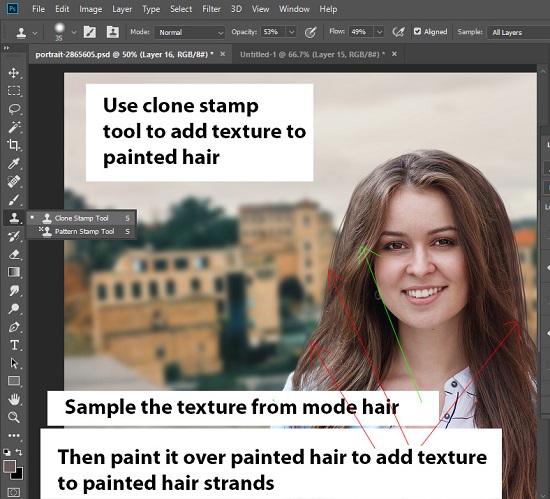Screen dimensions: 550x499
Task: Choose Clone Stamp Tool in flyout
Action: 82,218
